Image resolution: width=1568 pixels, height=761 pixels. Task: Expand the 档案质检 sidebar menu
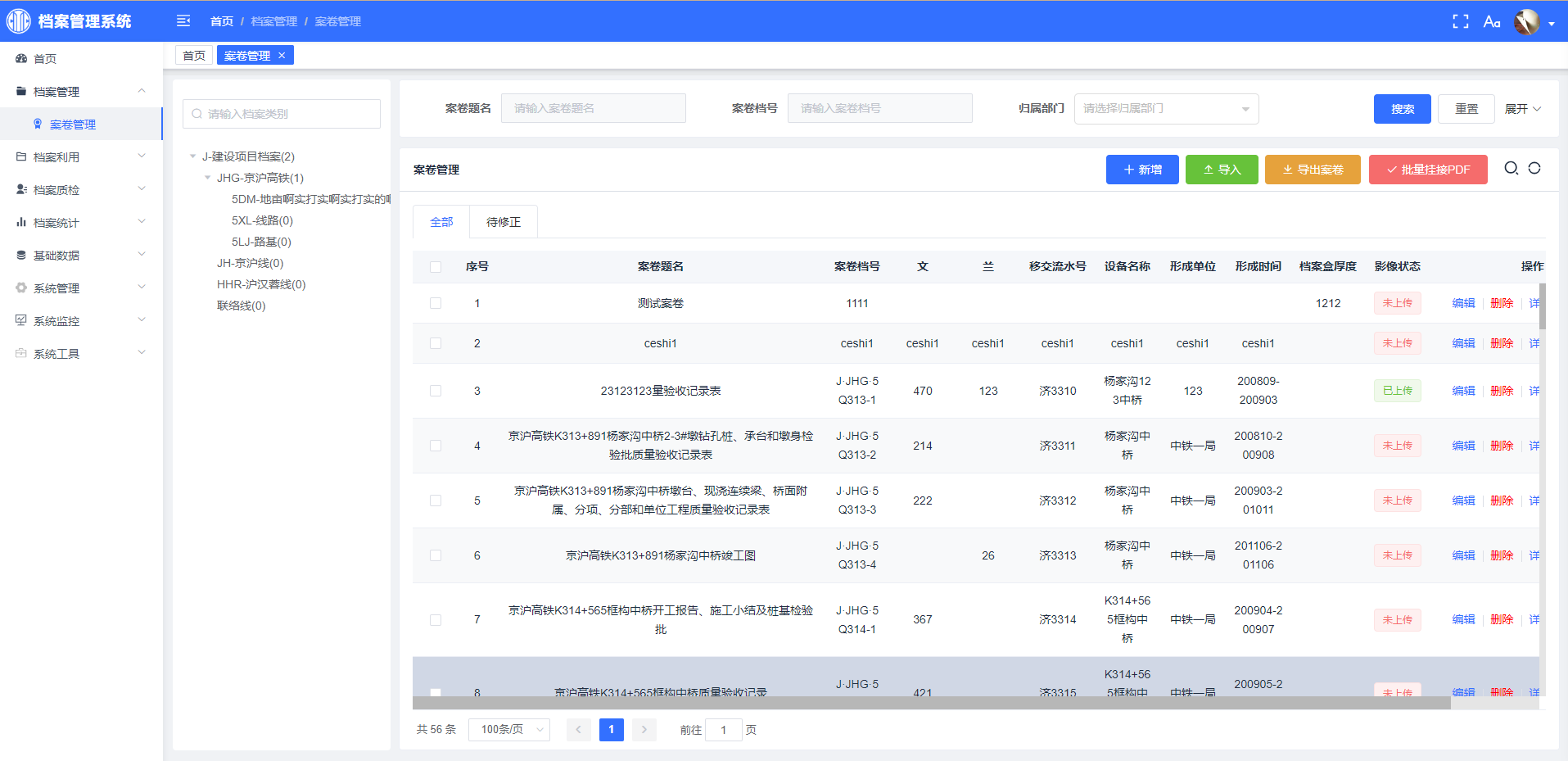coord(142,189)
